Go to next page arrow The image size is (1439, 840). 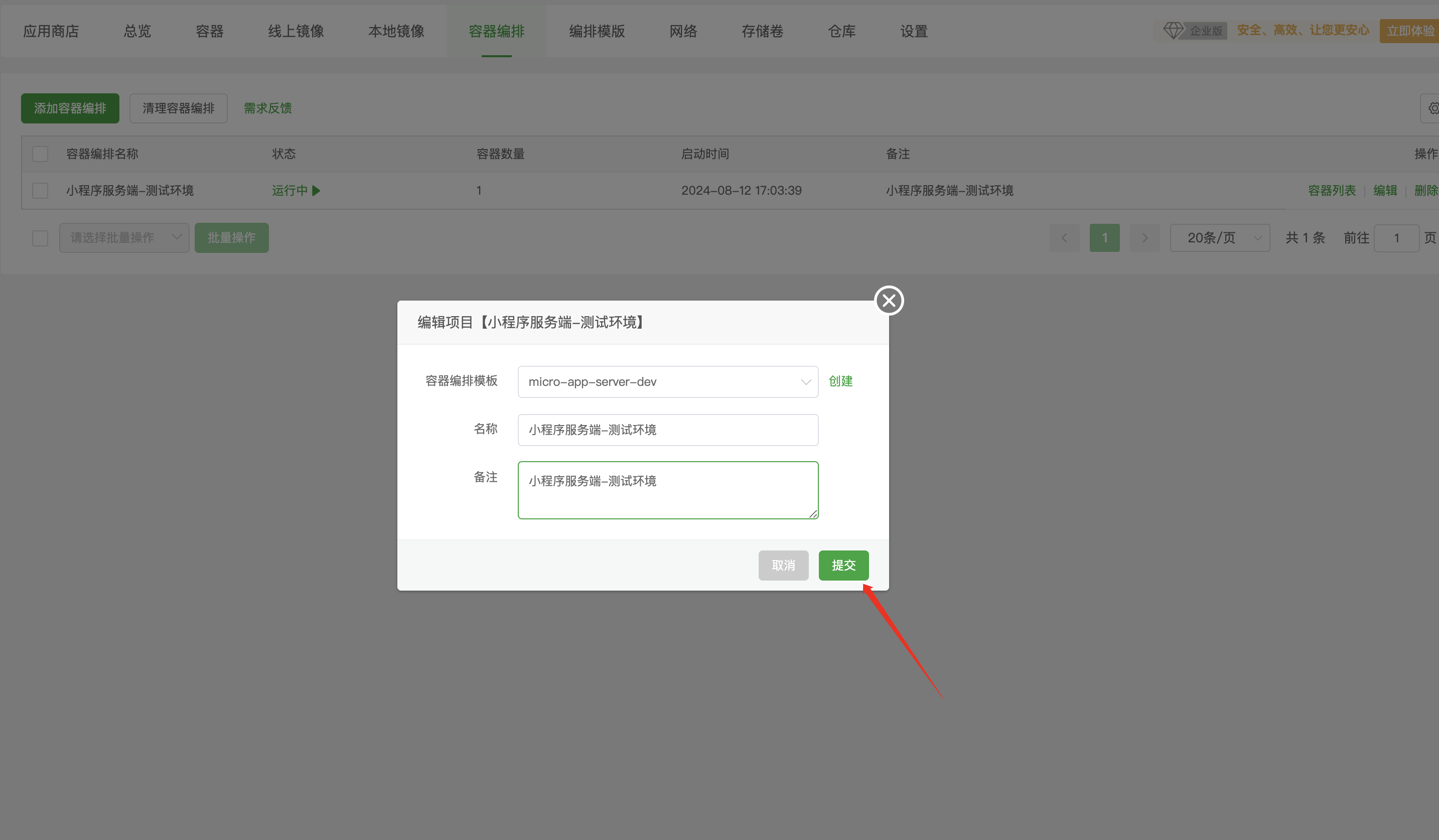pos(1145,237)
